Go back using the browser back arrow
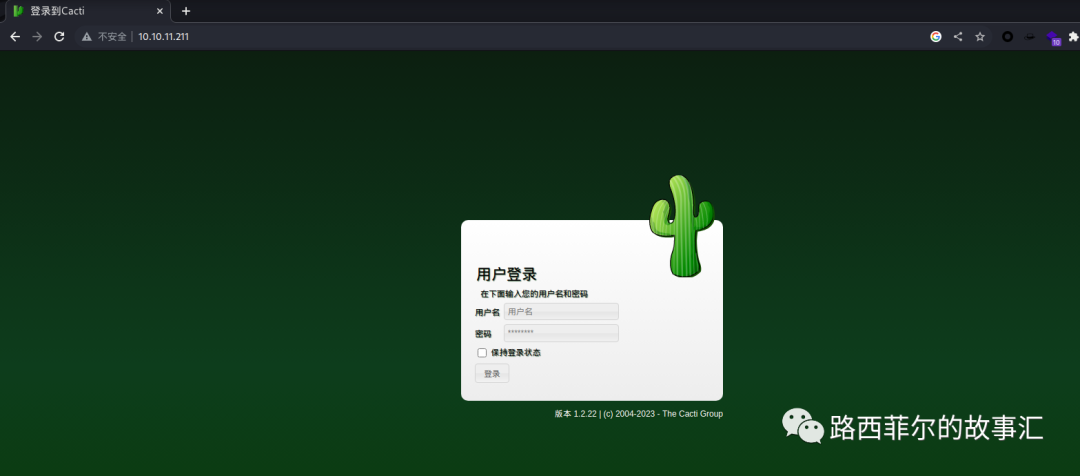This screenshot has width=1080, height=476. (x=15, y=37)
